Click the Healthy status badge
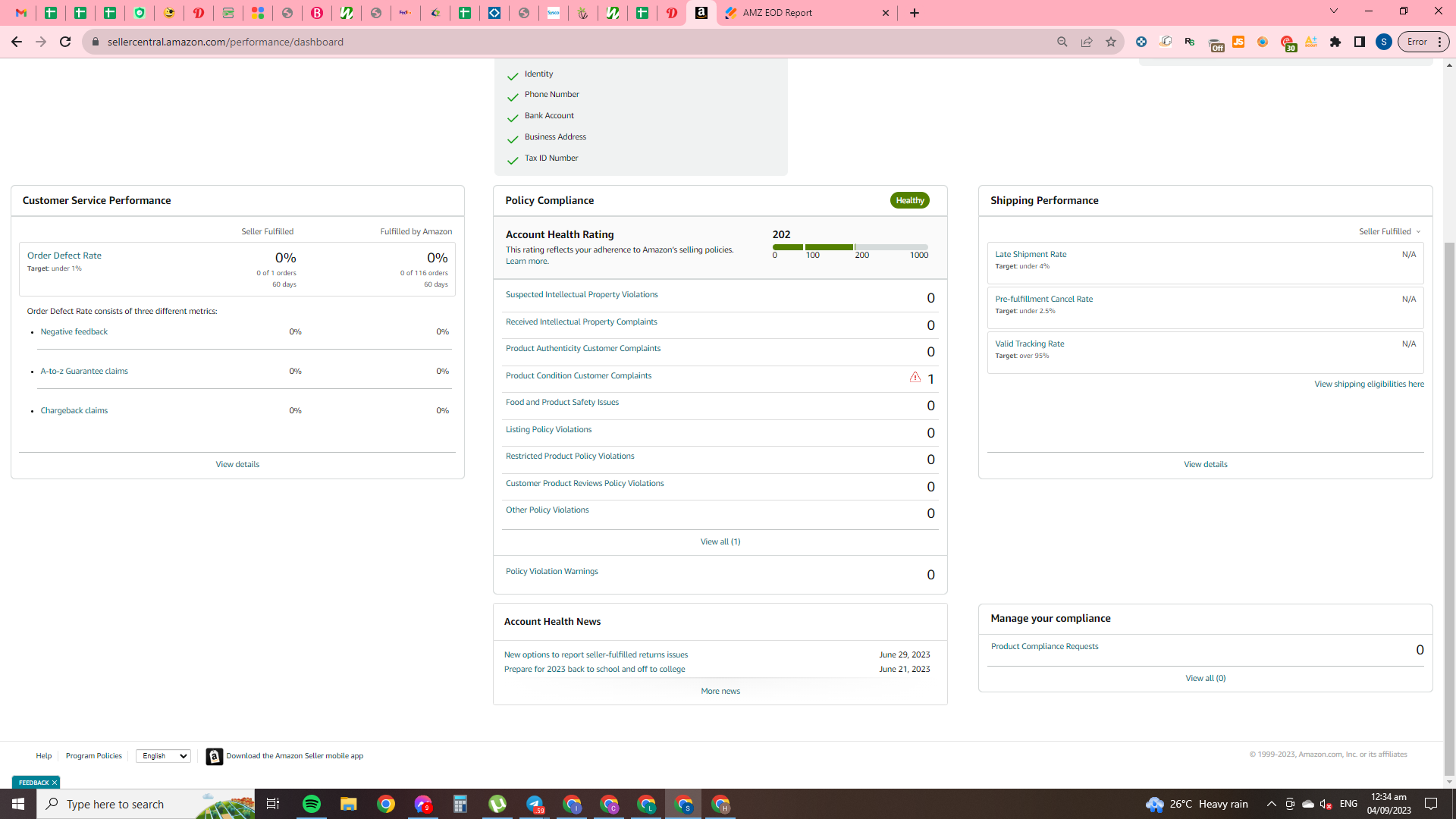The height and width of the screenshot is (819, 1456). (x=910, y=201)
